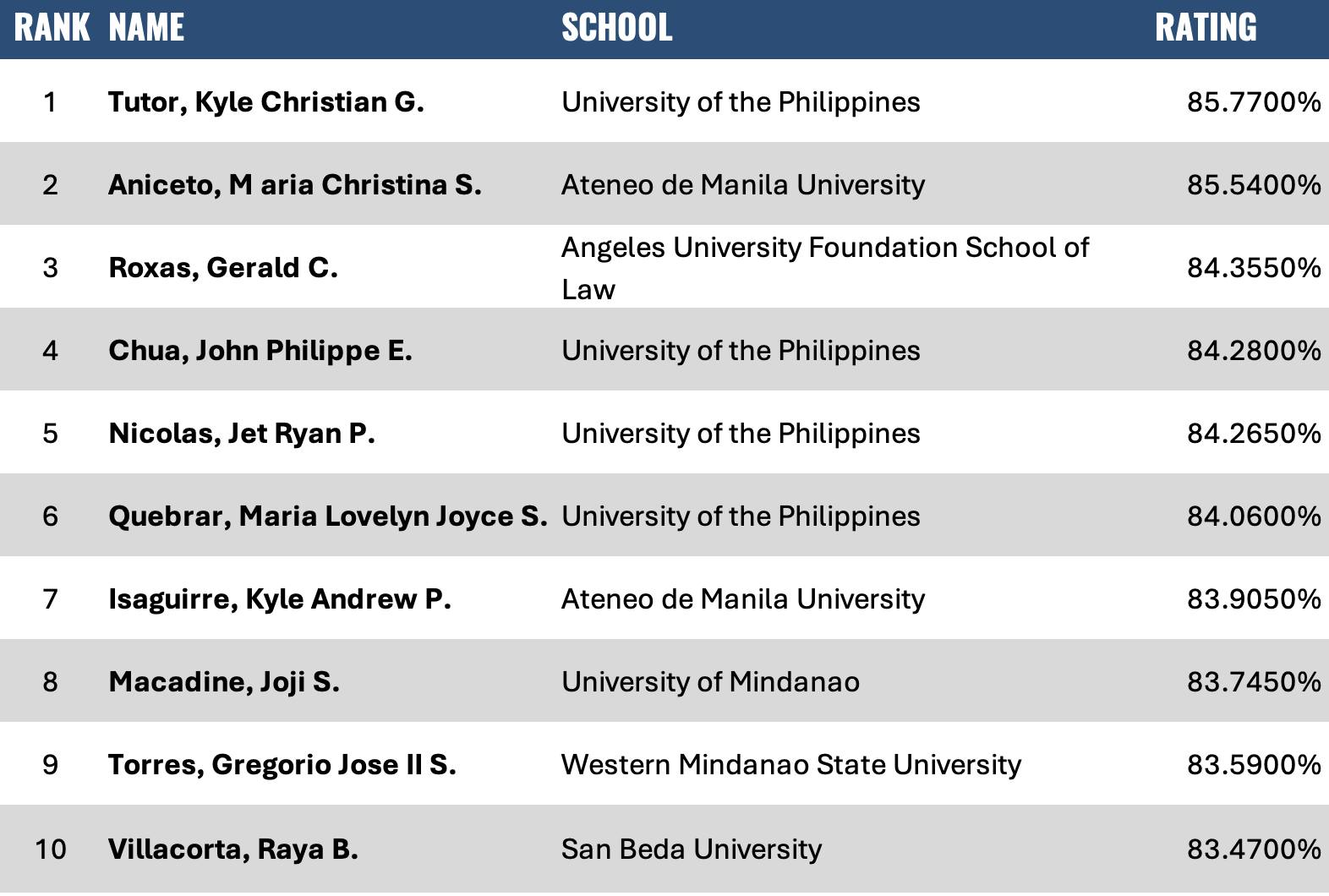Select the name Aniceto, Maria Christina S.
1329x896 pixels.
pos(294,185)
